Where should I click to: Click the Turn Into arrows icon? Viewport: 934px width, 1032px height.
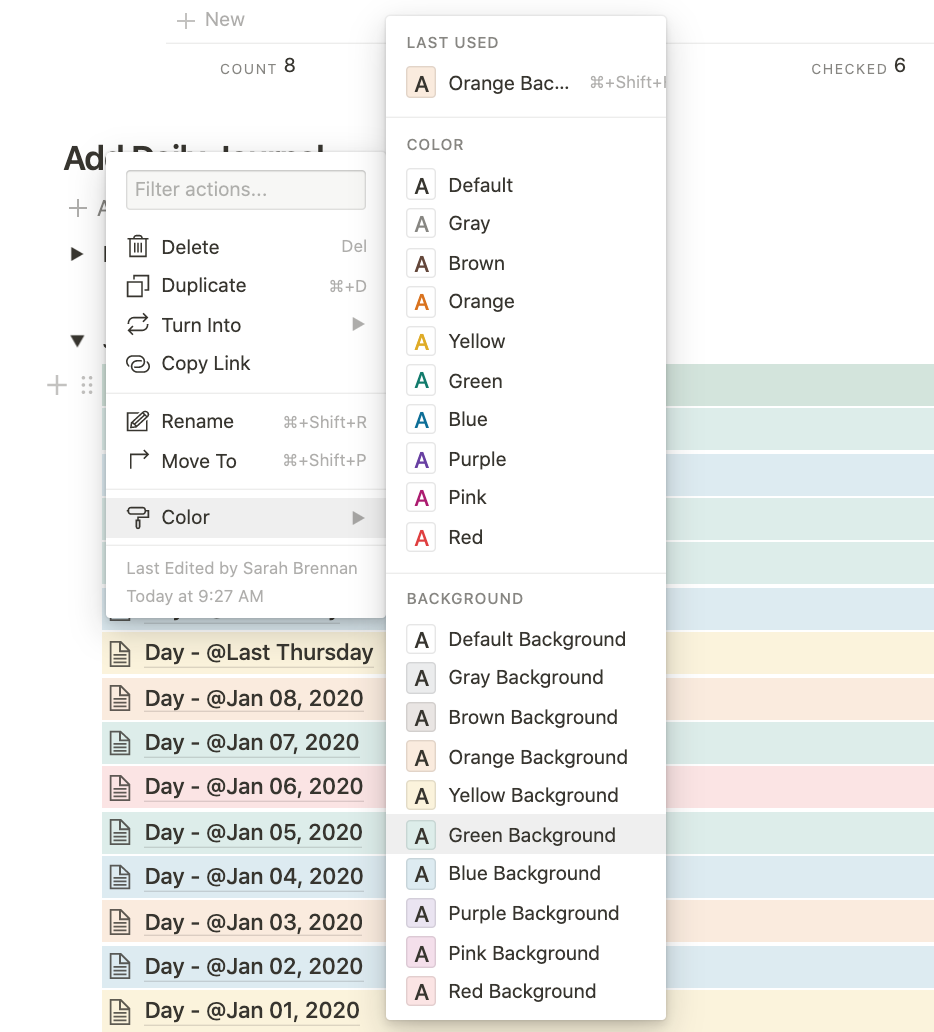click(138, 324)
